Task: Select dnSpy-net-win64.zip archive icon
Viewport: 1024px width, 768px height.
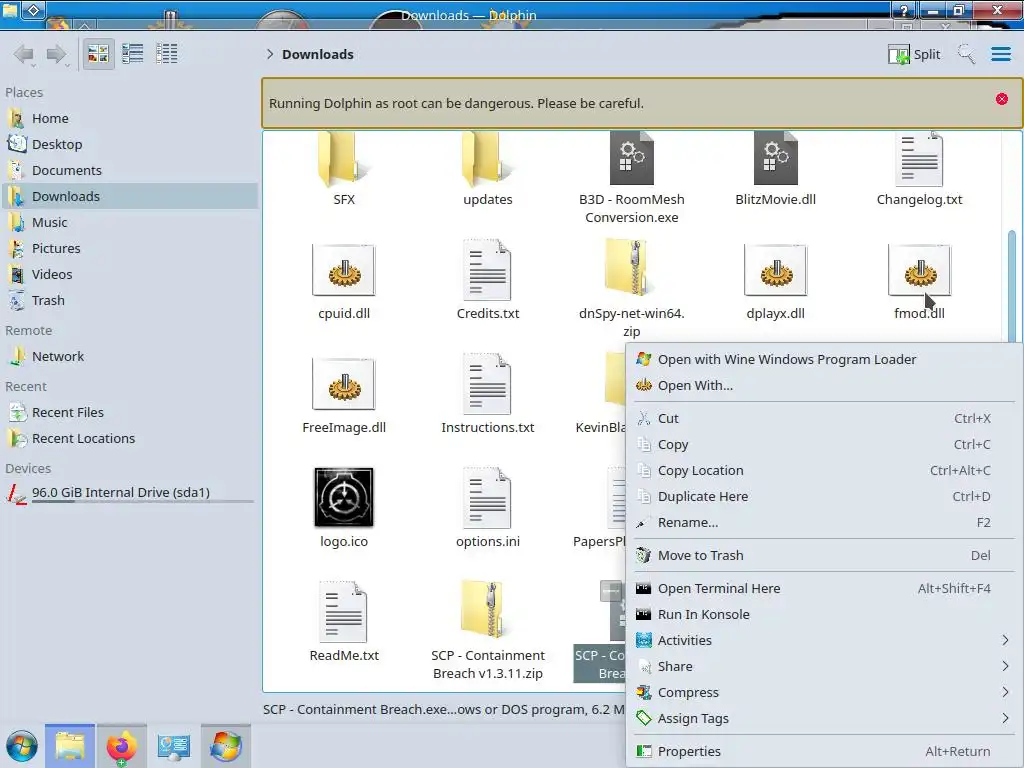Action: [x=630, y=268]
